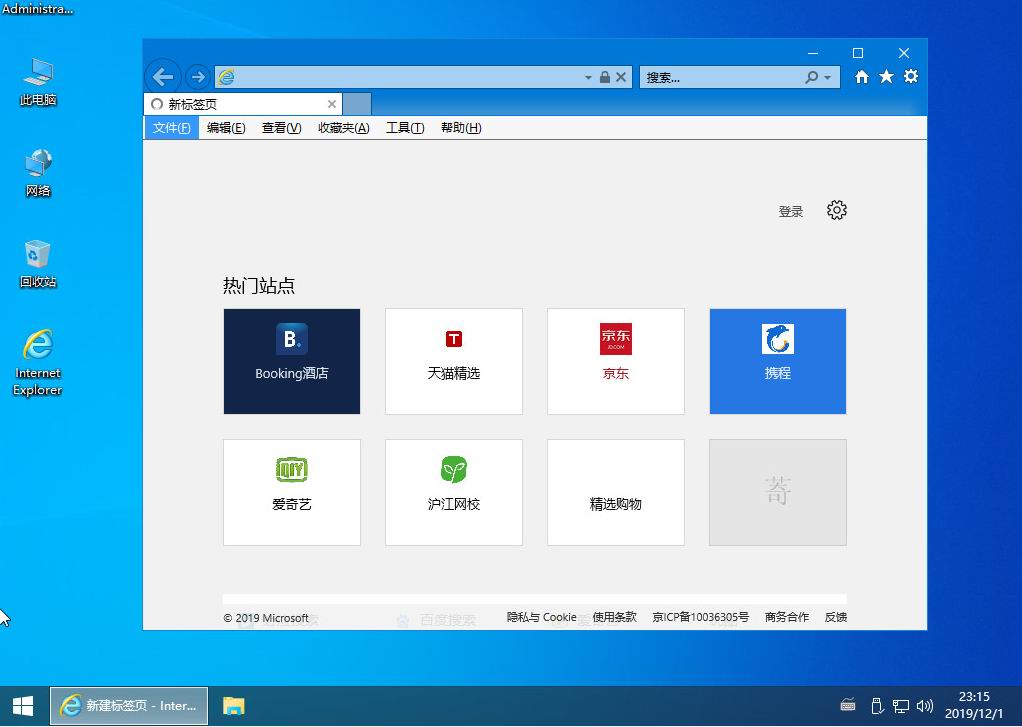The width and height of the screenshot is (1022, 727).
Task: Click the 使用条款 link
Action: (615, 617)
